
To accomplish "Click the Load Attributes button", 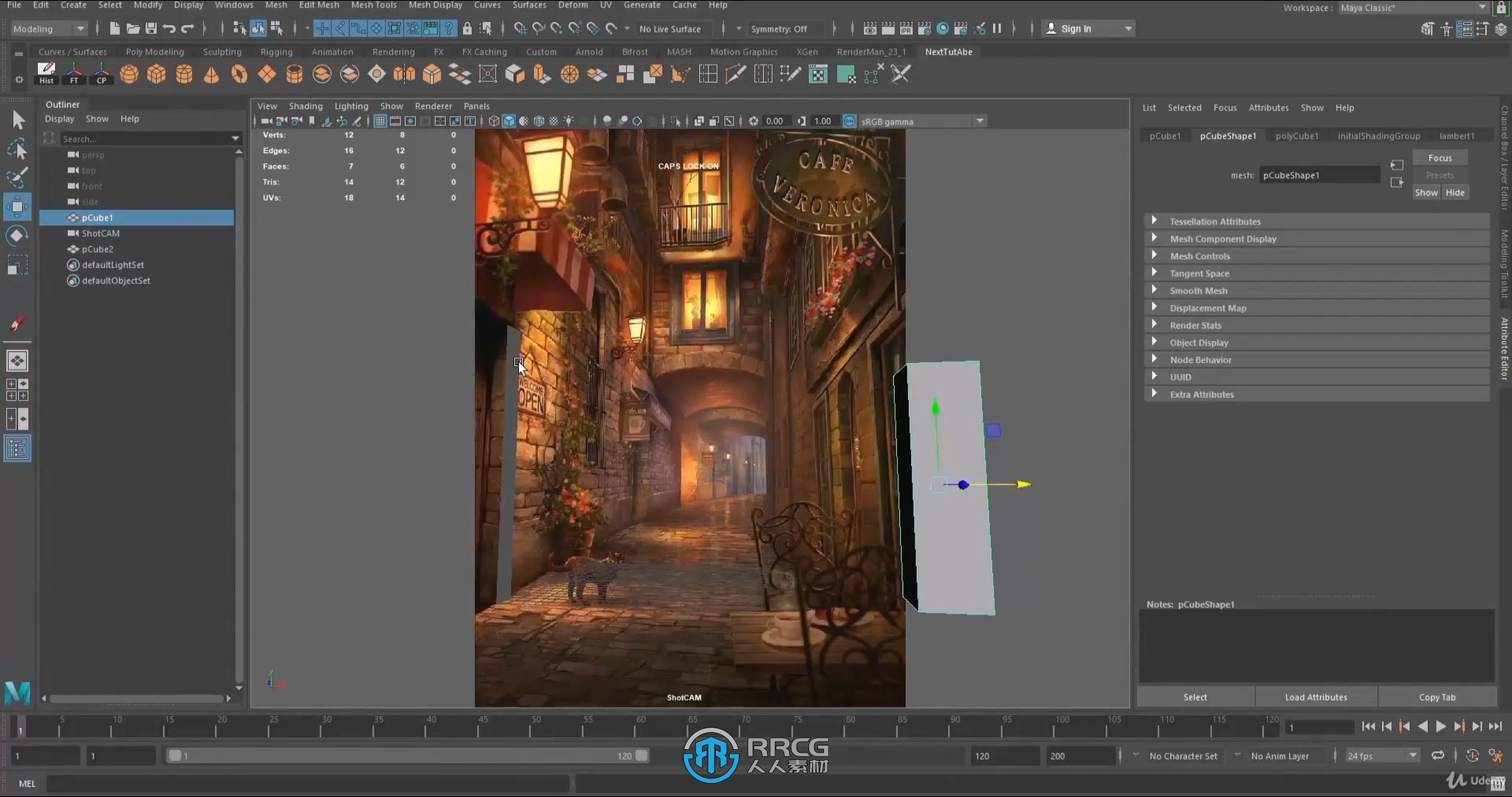I will click(1315, 697).
